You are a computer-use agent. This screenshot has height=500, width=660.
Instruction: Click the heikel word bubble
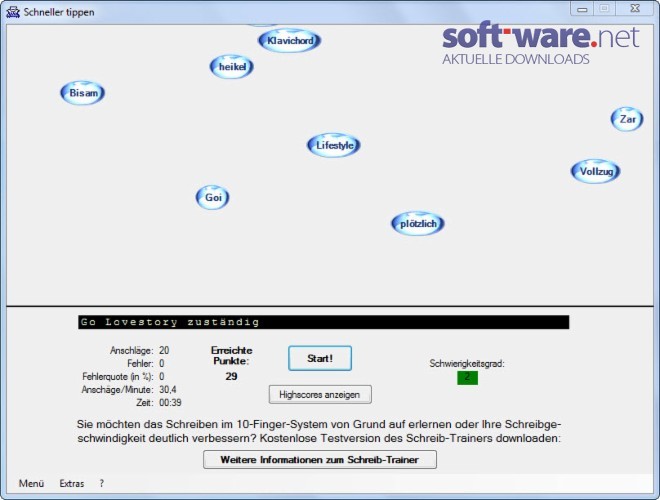coord(232,66)
